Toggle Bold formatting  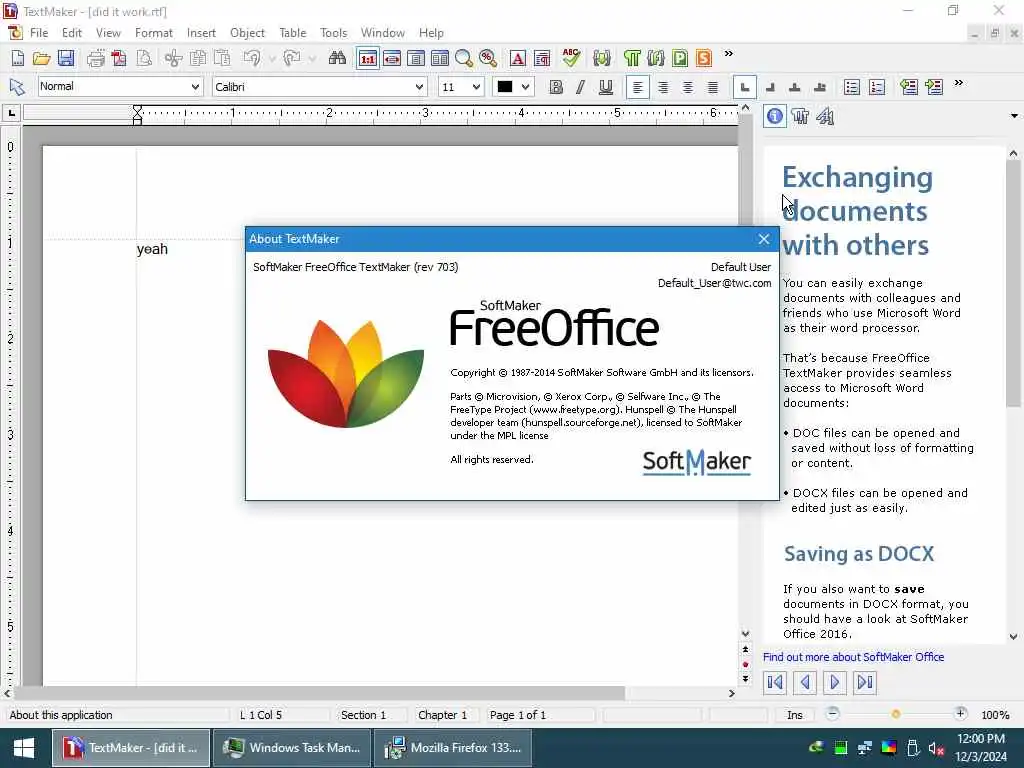click(556, 87)
